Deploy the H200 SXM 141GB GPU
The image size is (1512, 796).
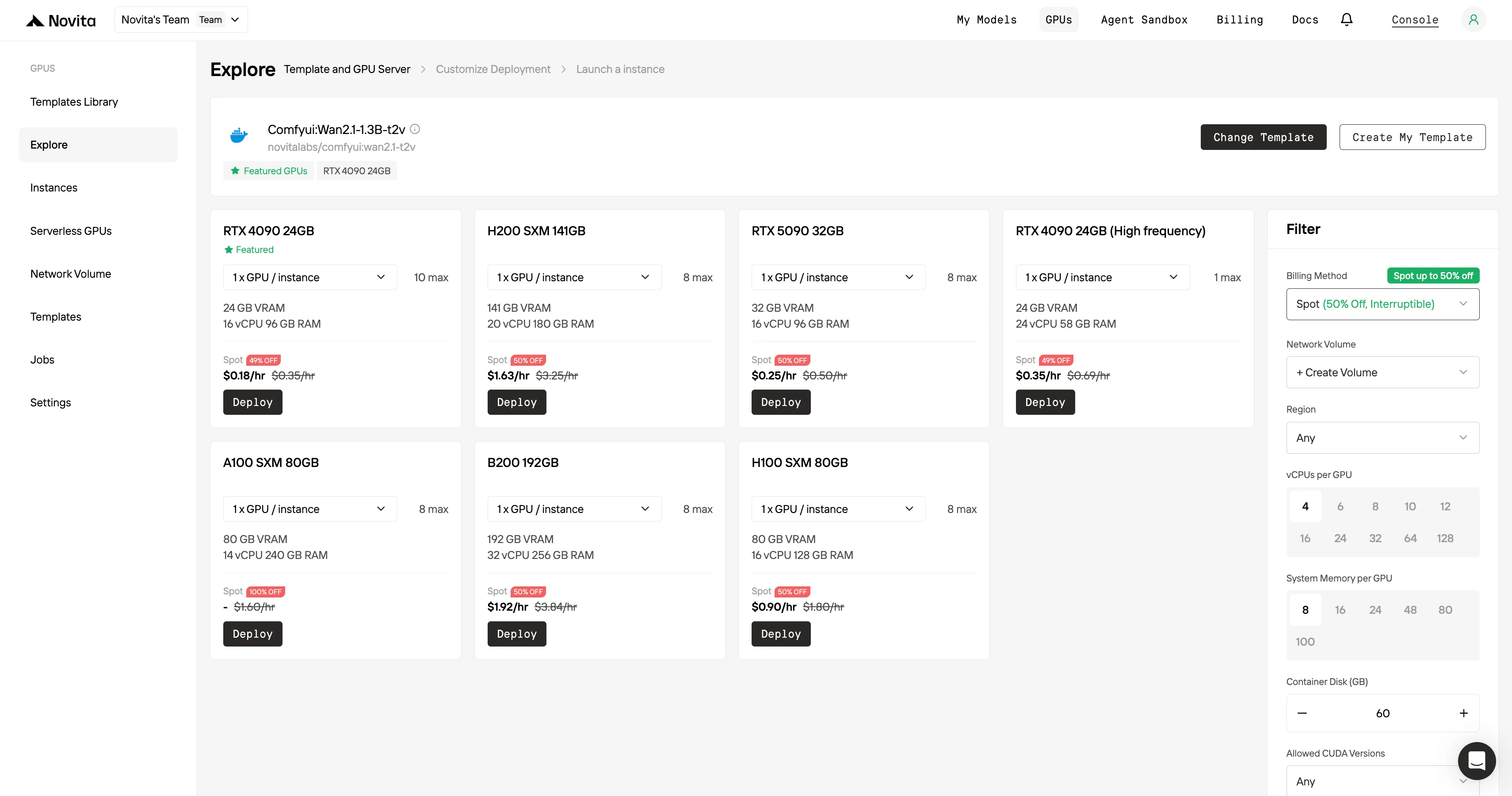click(x=516, y=402)
